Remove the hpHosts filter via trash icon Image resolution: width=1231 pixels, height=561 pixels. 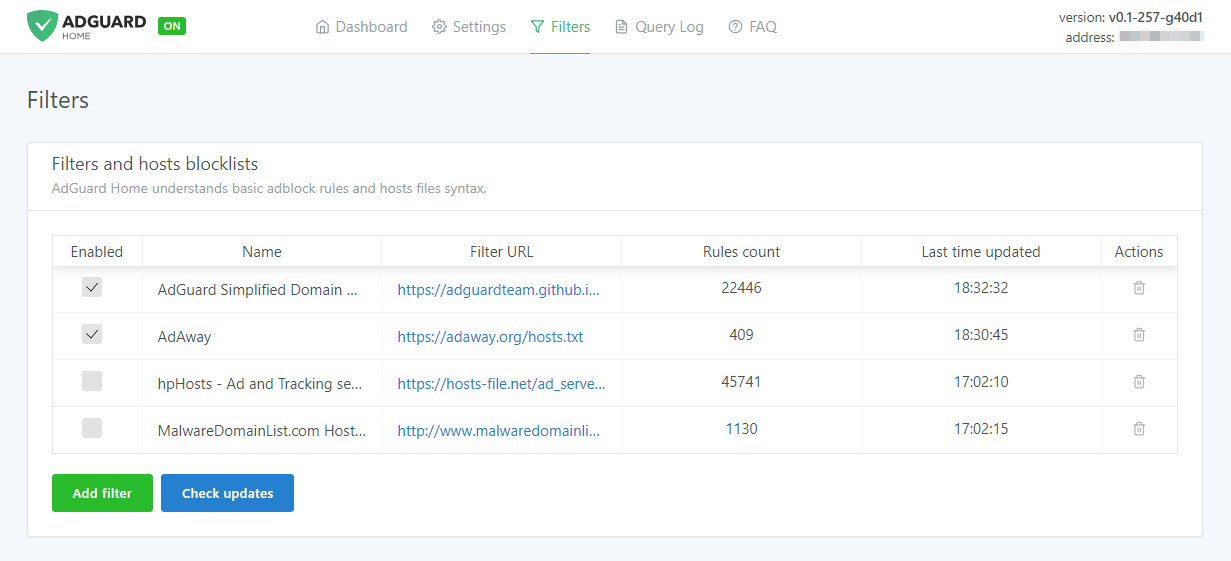(1138, 382)
